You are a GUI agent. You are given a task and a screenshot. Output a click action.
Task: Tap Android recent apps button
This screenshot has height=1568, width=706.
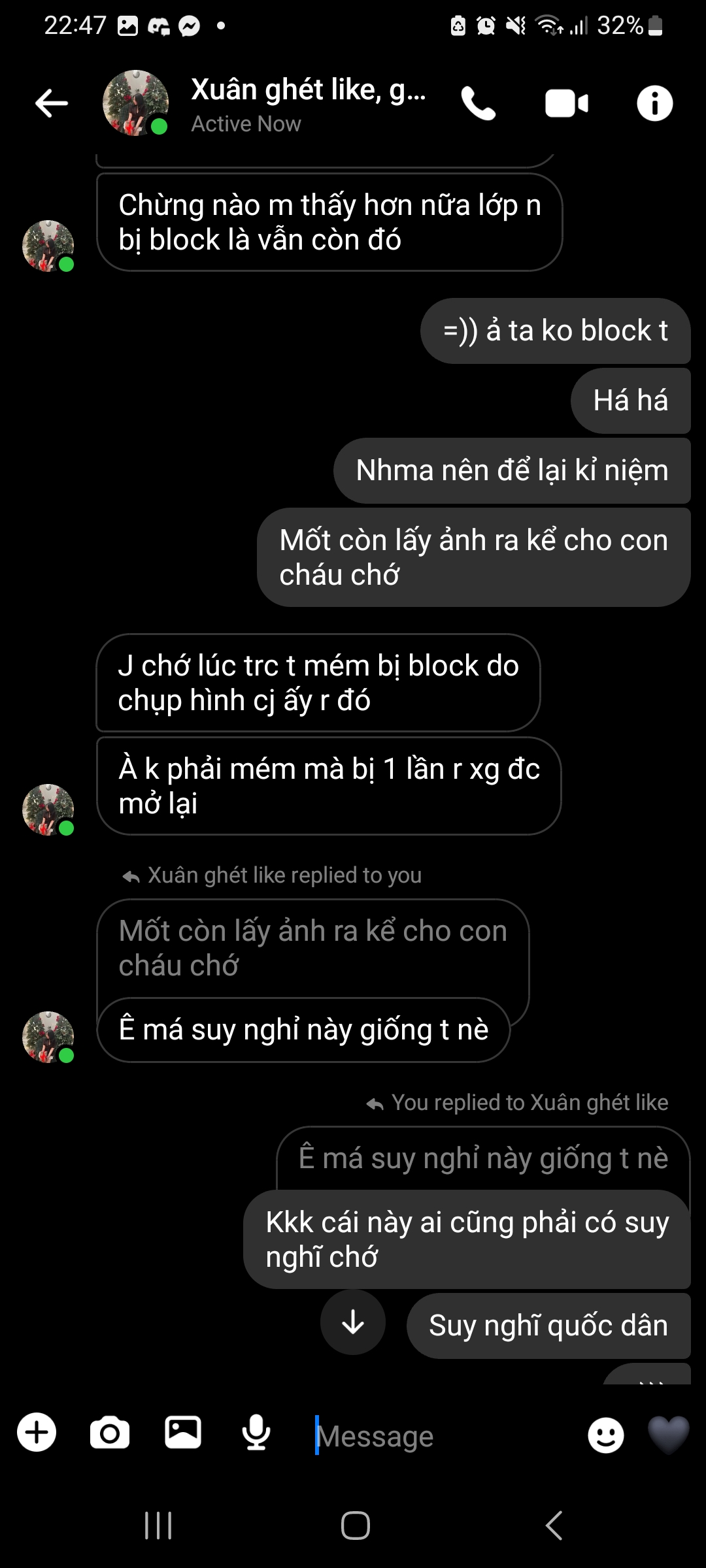[158, 1526]
